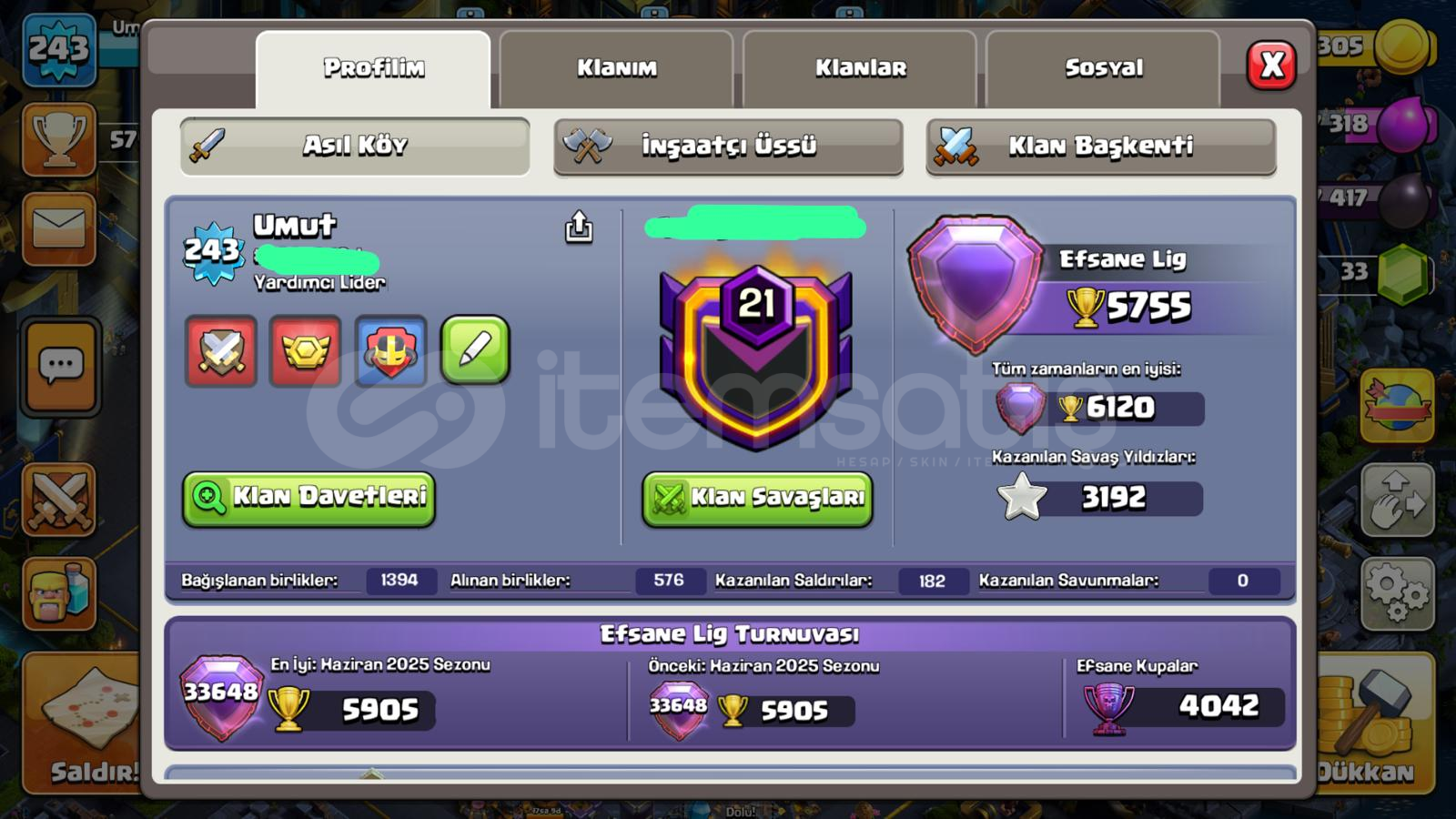
Task: Select the crossed swords war preference badge
Action: click(221, 351)
